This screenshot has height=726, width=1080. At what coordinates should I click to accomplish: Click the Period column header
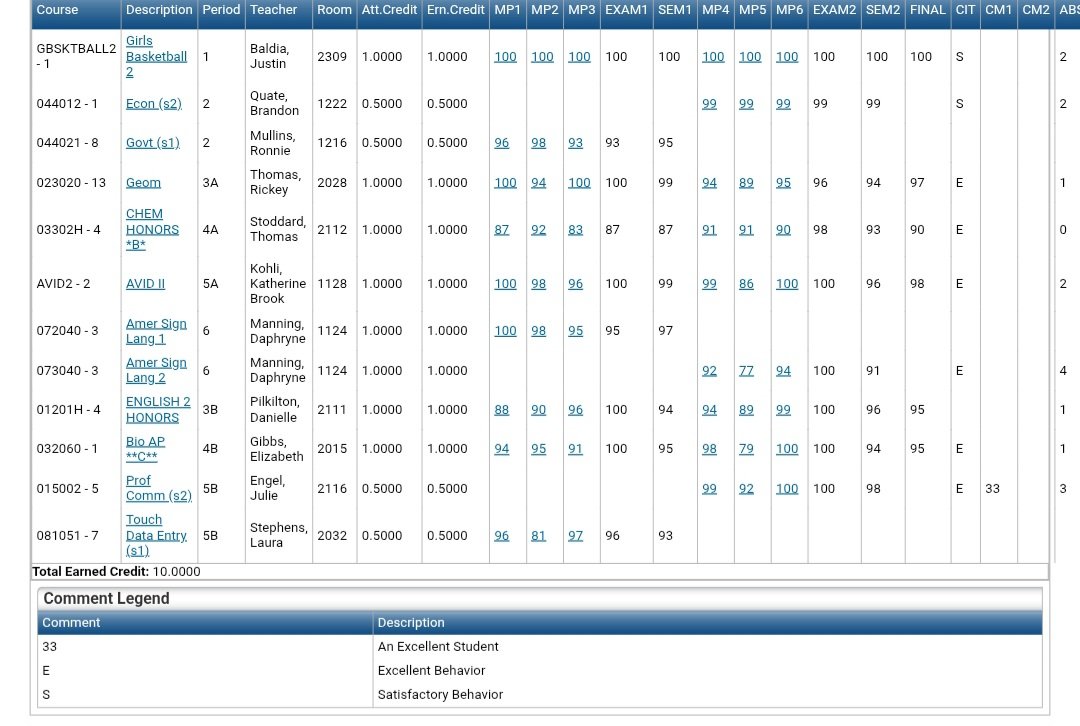221,10
